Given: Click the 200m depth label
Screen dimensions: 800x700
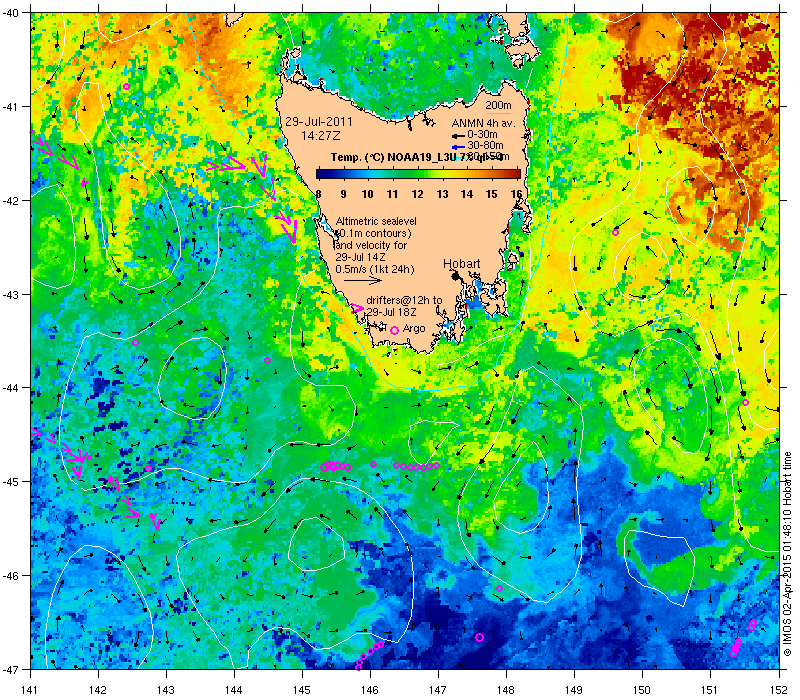Looking at the screenshot, I should click(x=498, y=106).
